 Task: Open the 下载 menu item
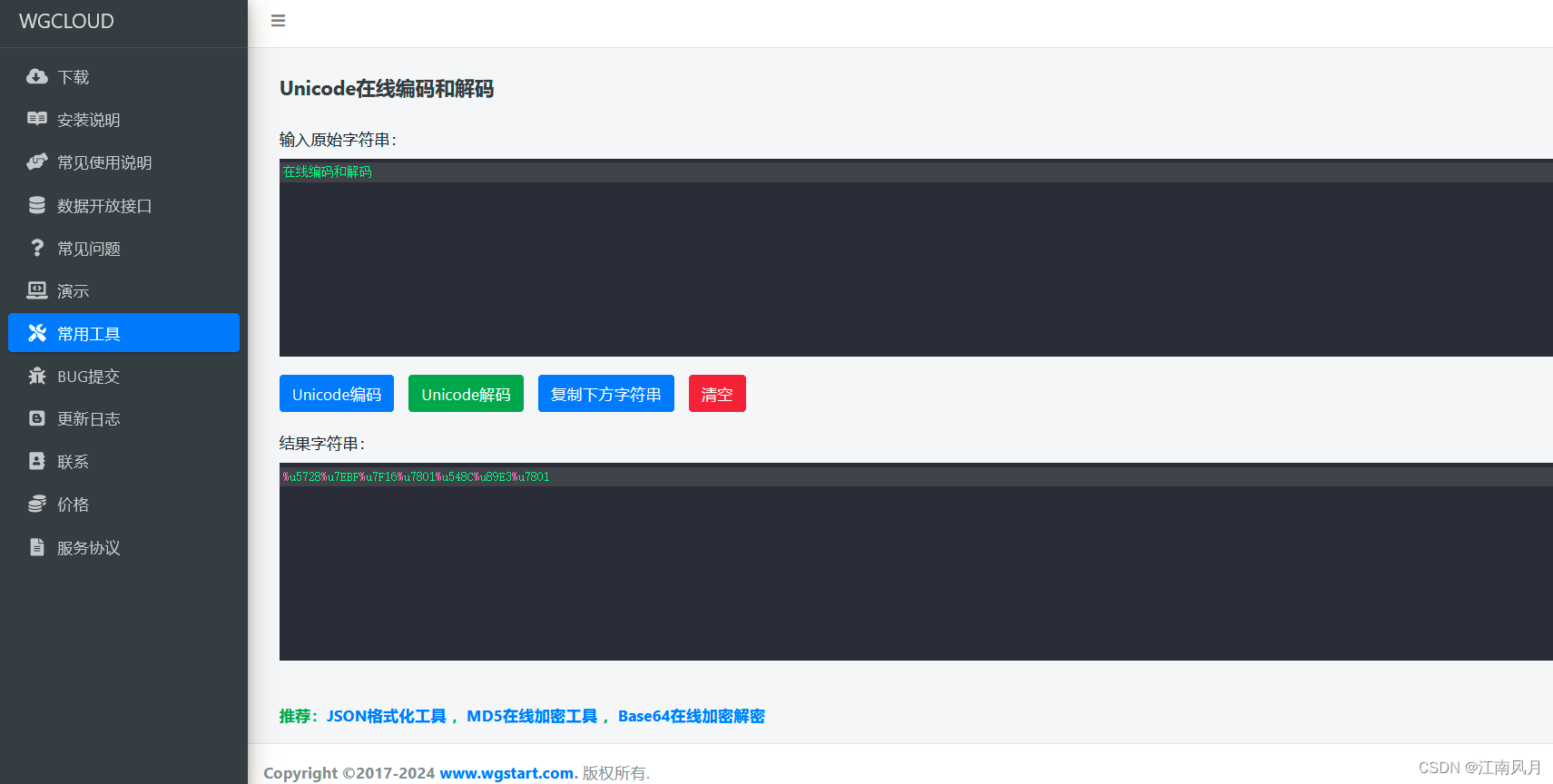(123, 77)
